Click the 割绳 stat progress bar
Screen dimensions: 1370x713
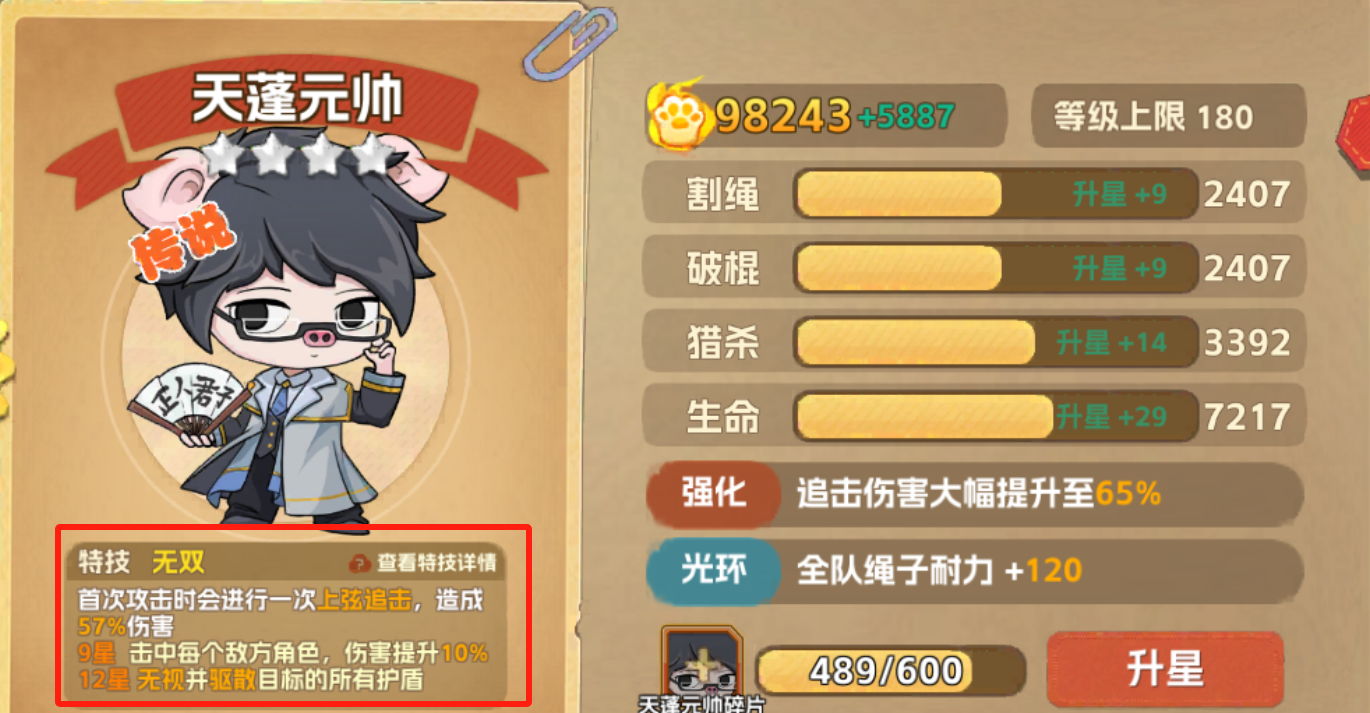[x=995, y=194]
